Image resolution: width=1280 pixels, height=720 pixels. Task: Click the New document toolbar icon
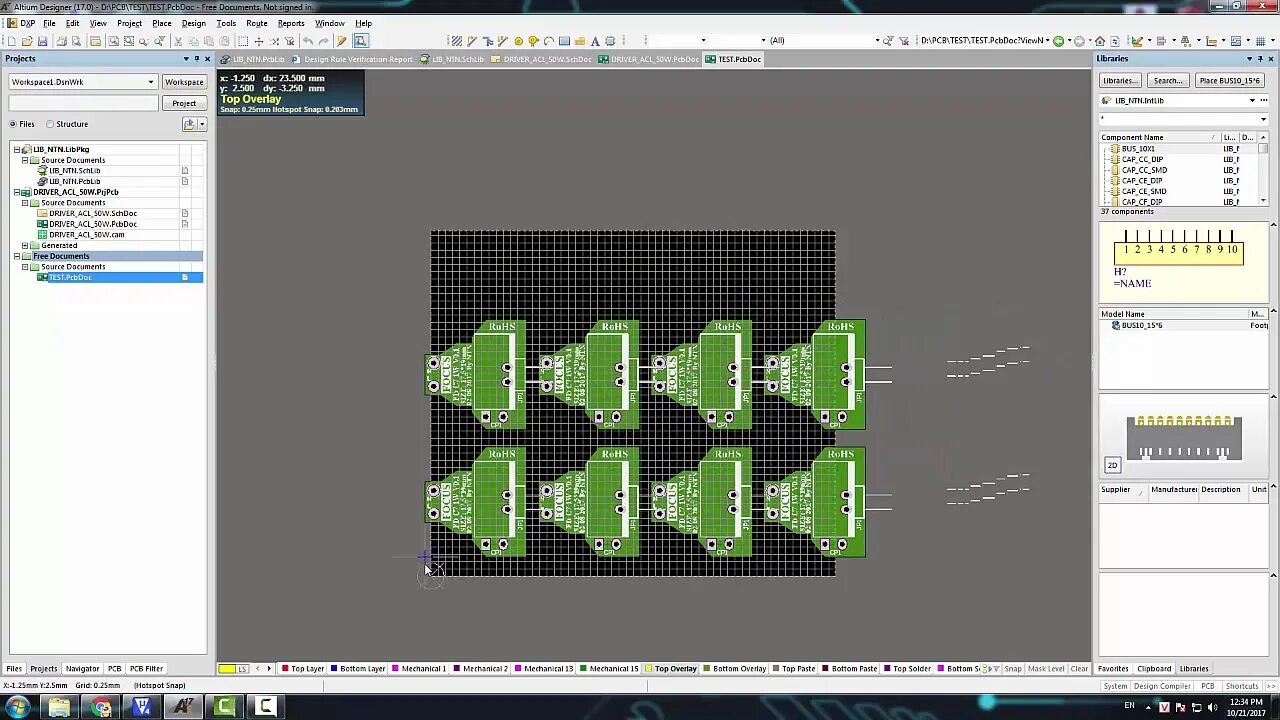(11, 41)
